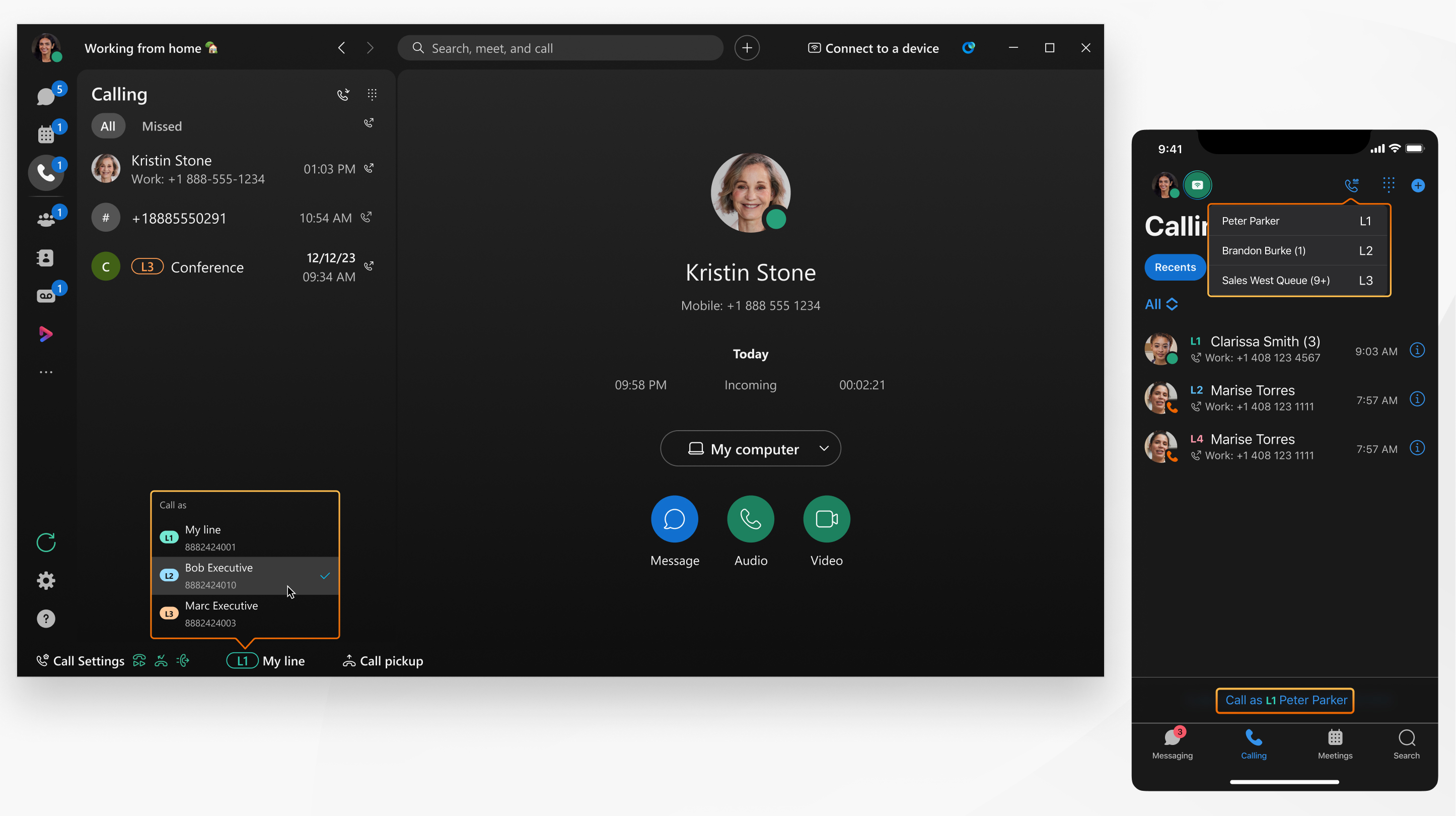Open the Messaging tab in the mobile bottom bar

click(1172, 743)
